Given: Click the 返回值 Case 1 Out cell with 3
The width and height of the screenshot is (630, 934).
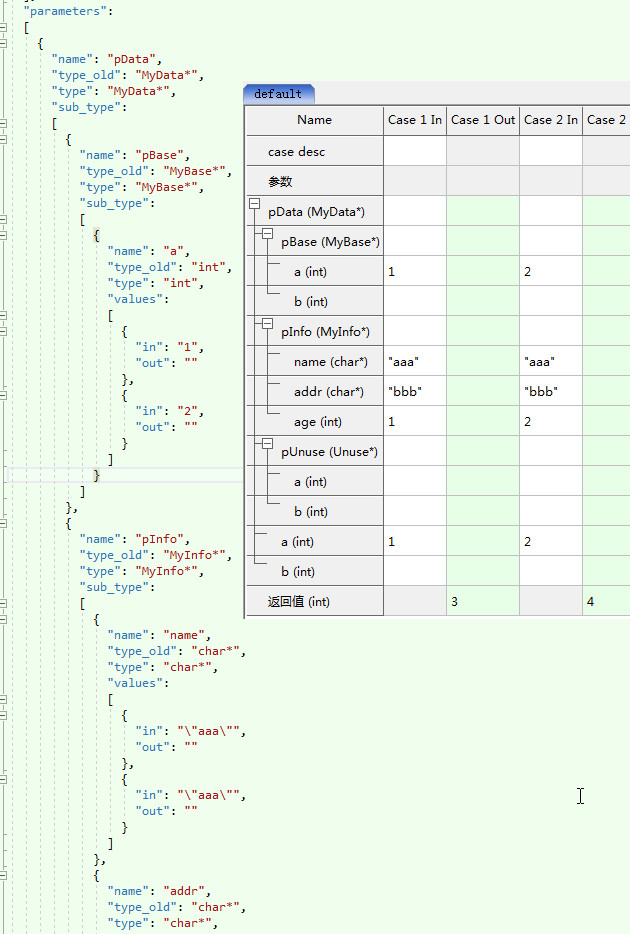Looking at the screenshot, I should 483,601.
